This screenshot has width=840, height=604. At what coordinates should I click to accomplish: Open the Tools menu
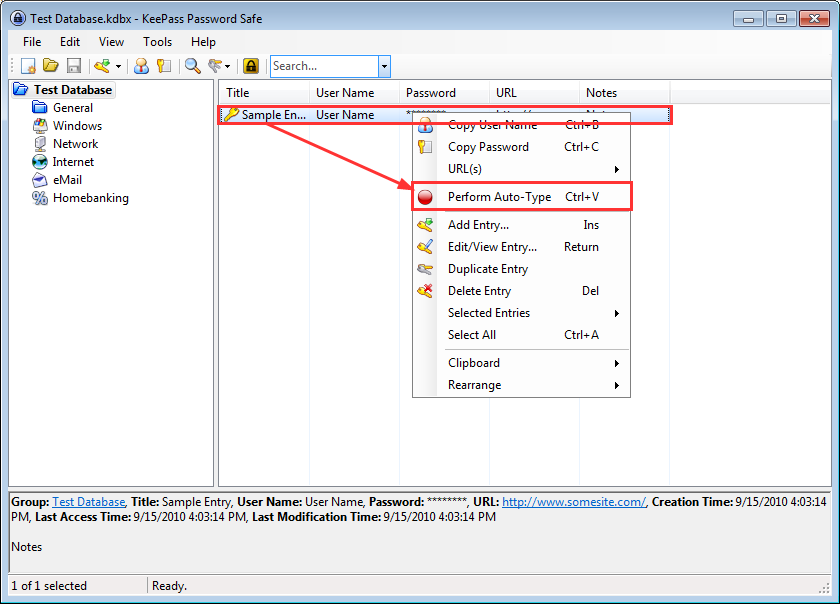[x=158, y=42]
